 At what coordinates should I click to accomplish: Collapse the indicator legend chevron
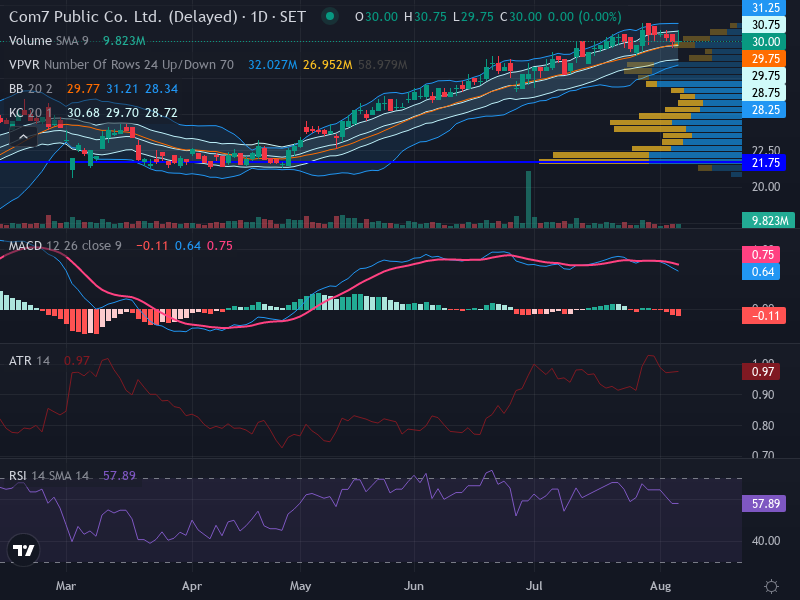tap(23, 137)
